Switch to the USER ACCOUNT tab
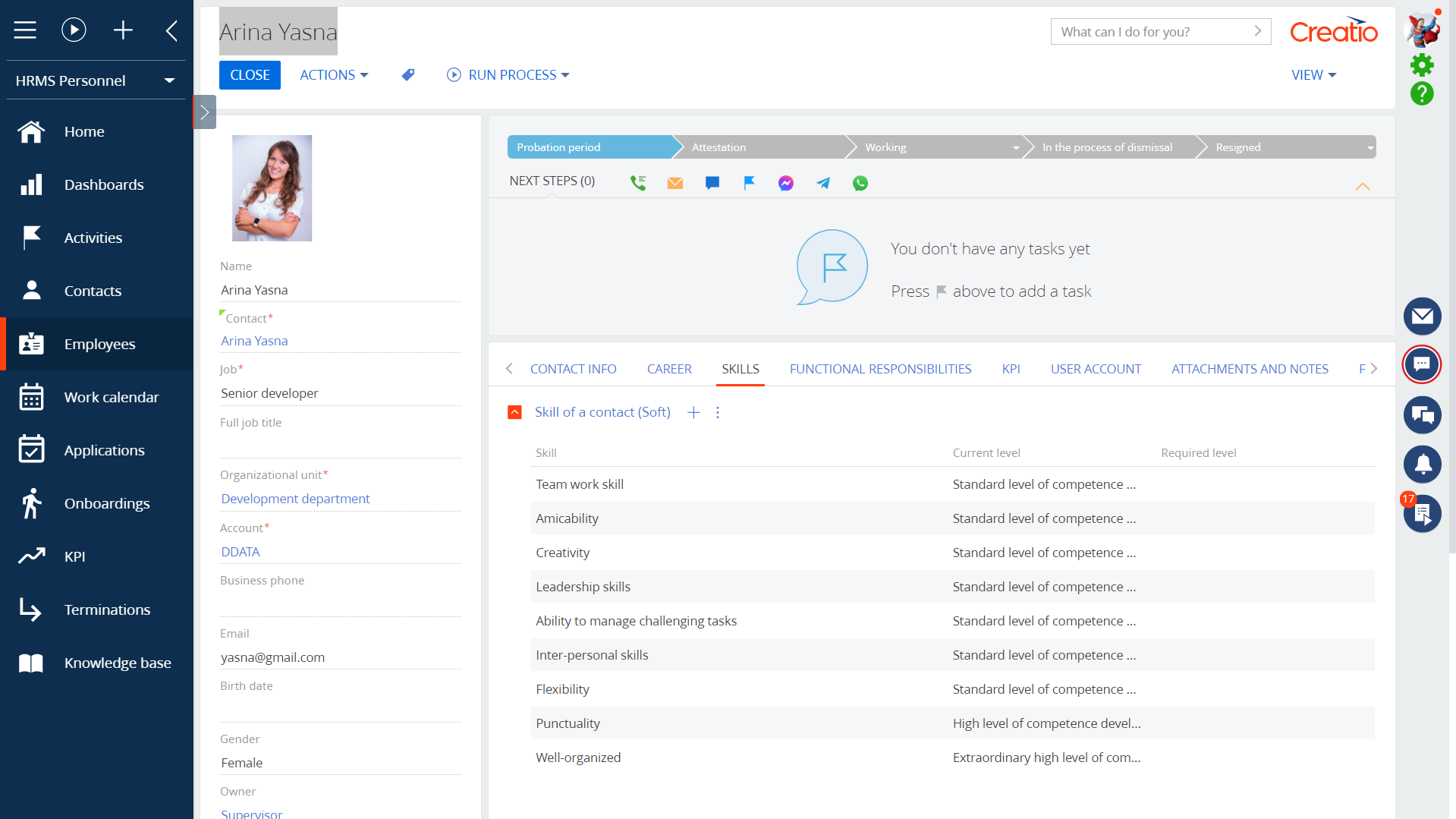1456x819 pixels. [x=1096, y=369]
